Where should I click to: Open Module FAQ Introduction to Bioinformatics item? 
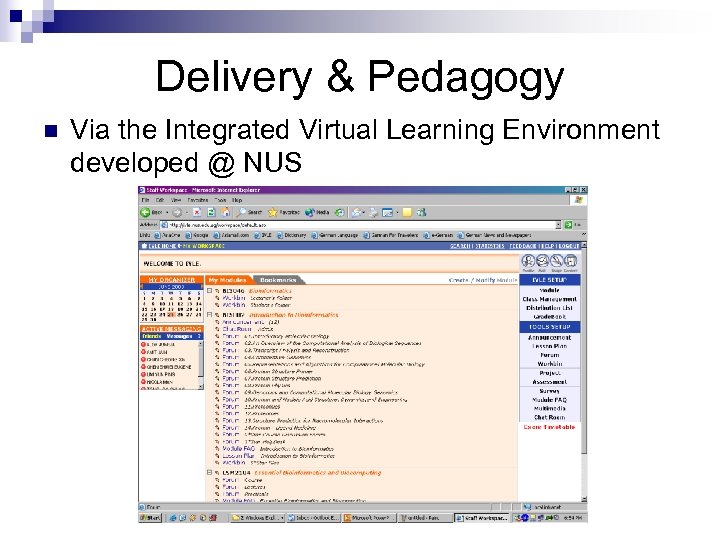(278, 449)
